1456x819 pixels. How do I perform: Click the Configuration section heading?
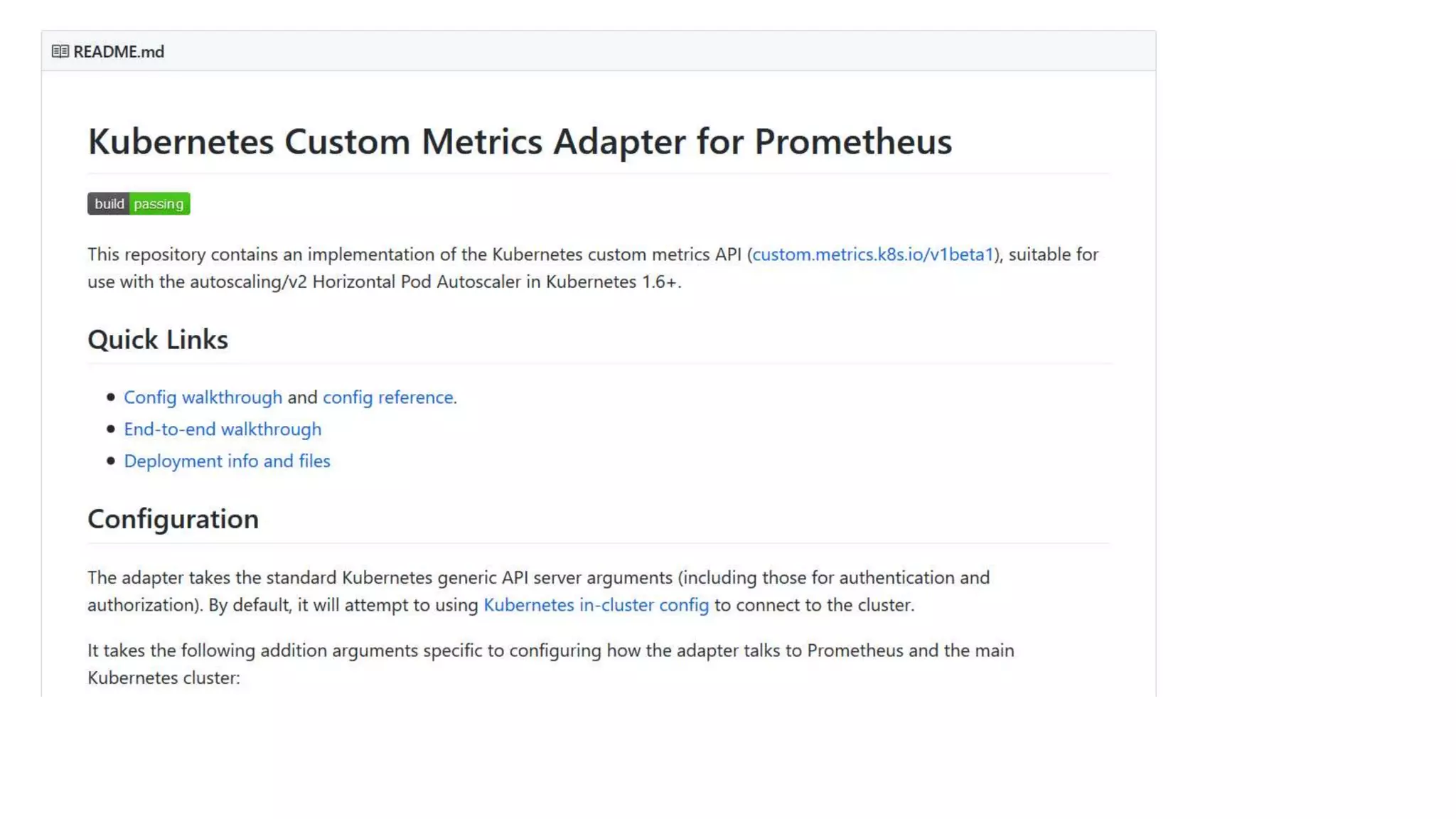pyautogui.click(x=173, y=519)
